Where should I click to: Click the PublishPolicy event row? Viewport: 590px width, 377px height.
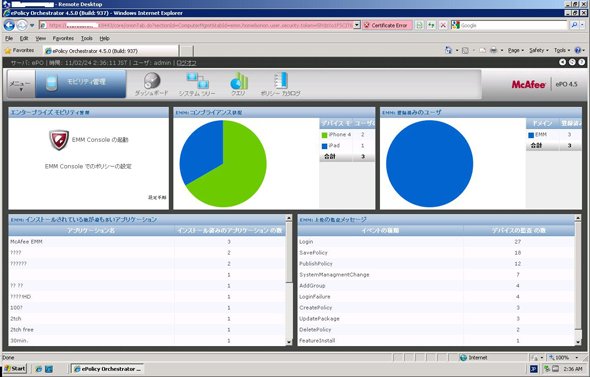(x=436, y=264)
